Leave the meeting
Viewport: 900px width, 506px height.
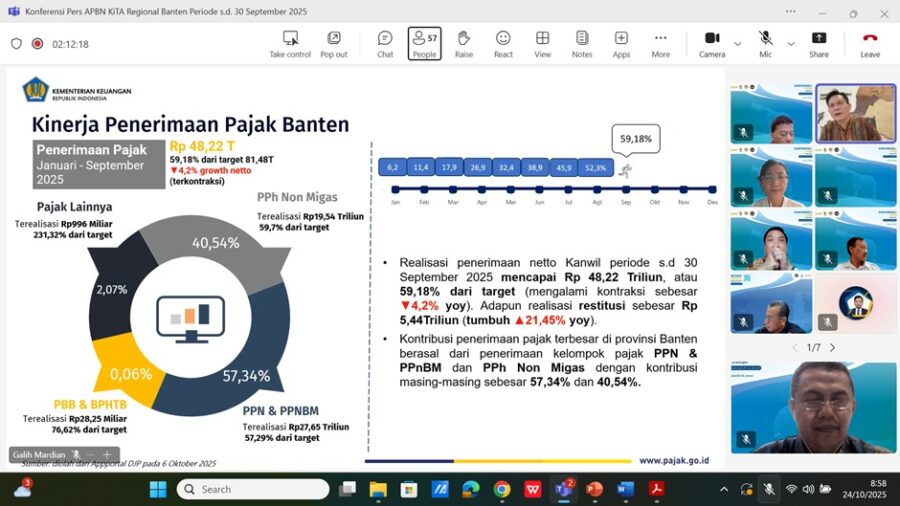[870, 43]
